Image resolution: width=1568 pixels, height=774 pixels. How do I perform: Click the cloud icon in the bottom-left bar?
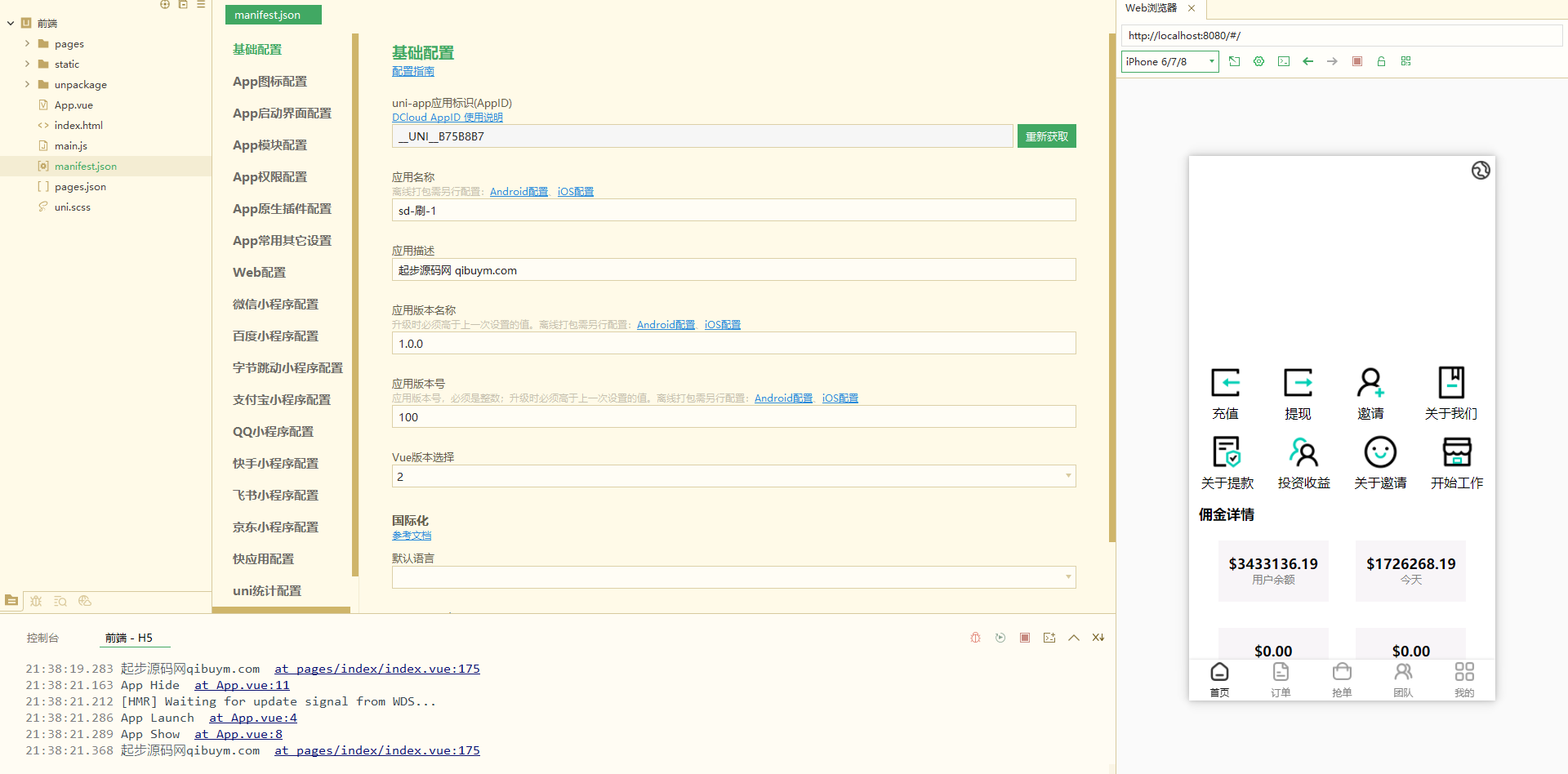tap(85, 601)
